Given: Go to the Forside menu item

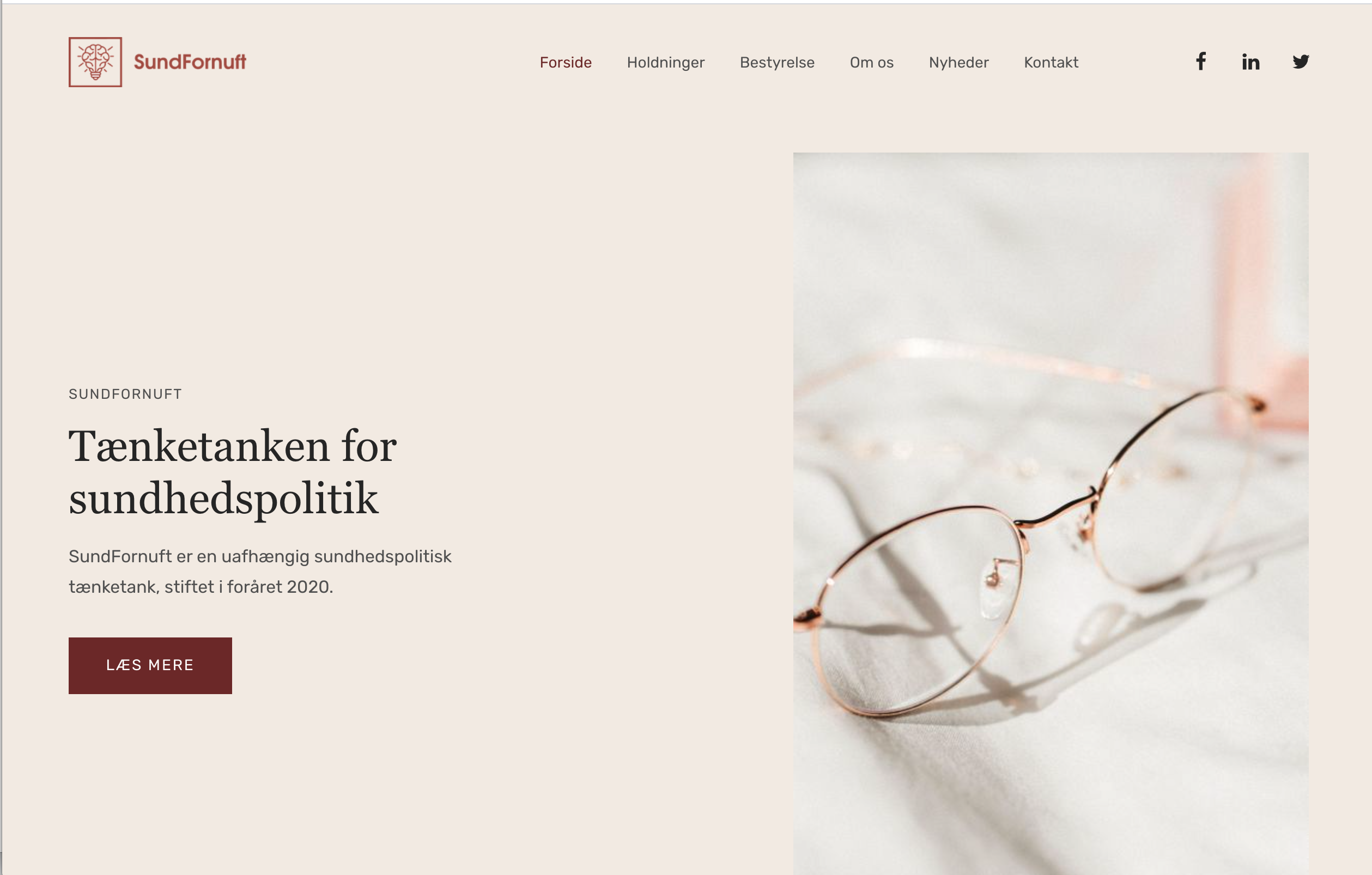Looking at the screenshot, I should pos(566,62).
